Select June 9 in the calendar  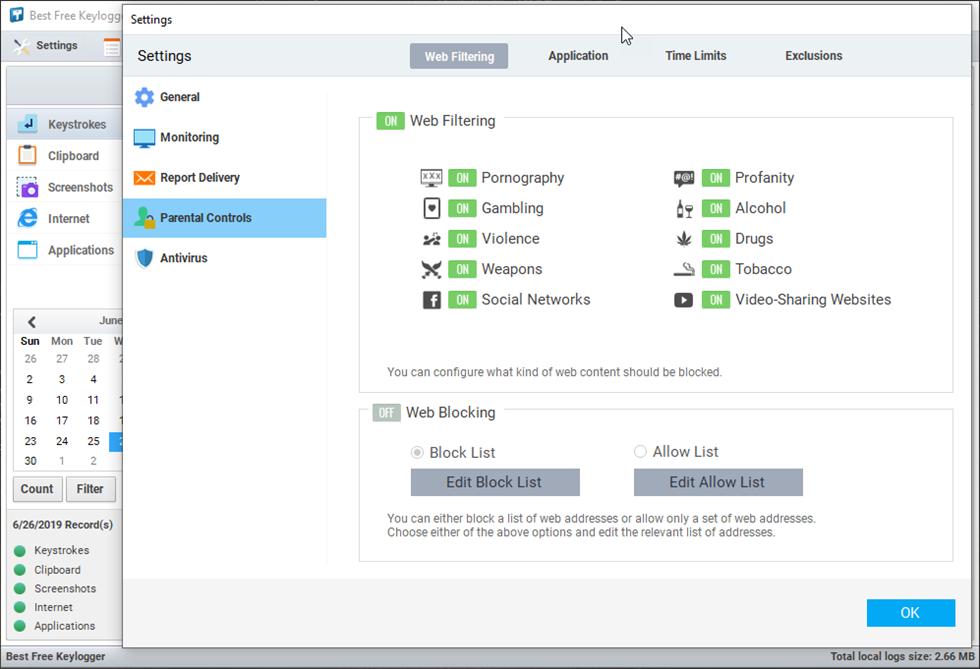pos(29,400)
